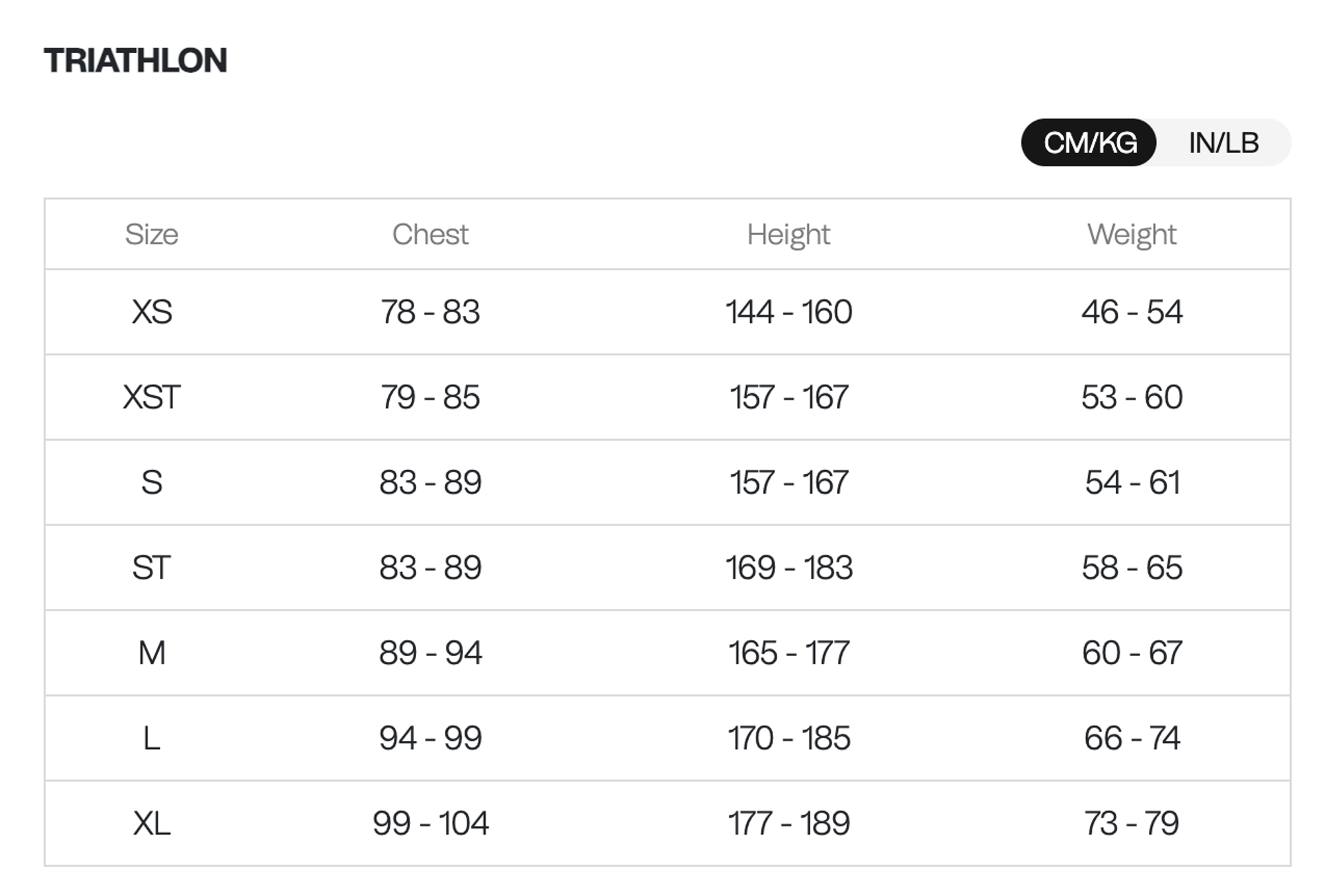Click the Weight column header
Screen dimensions: 1325x896
click(1132, 235)
